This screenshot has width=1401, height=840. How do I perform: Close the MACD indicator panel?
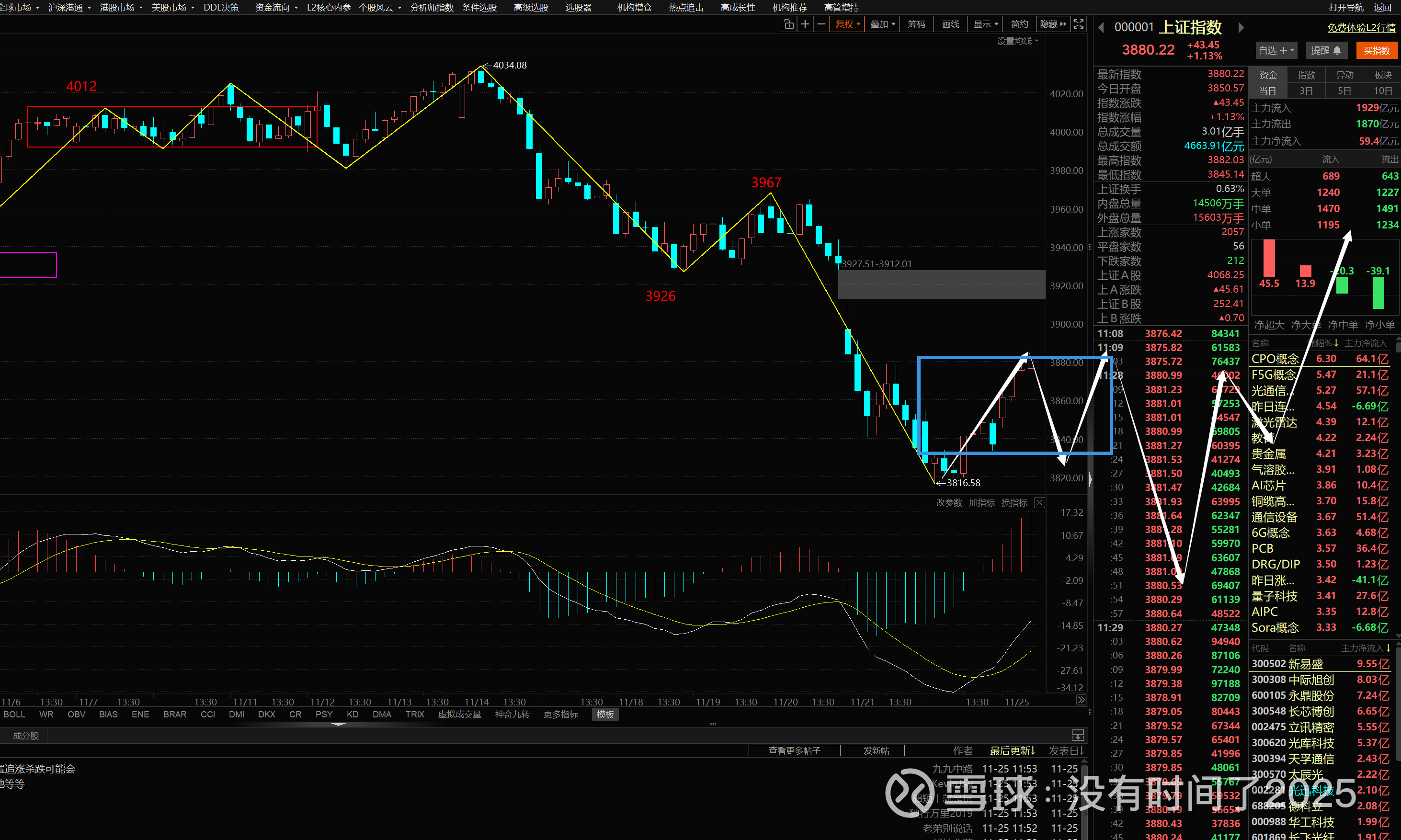tap(1039, 503)
